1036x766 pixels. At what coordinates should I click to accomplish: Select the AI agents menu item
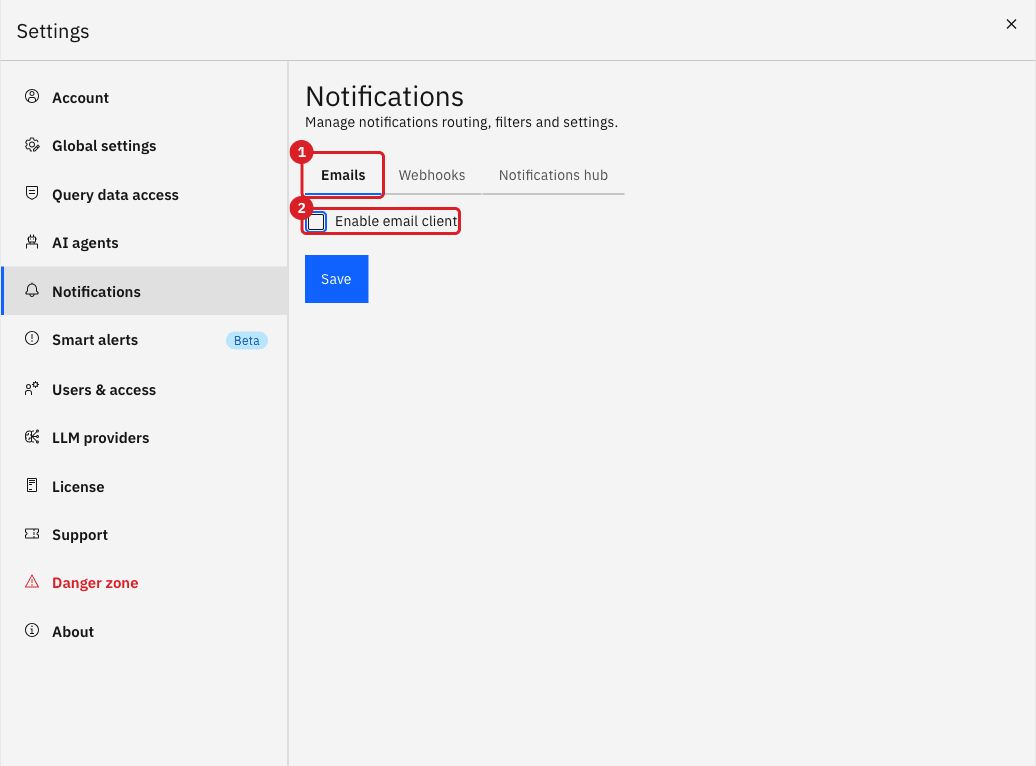pyautogui.click(x=145, y=243)
